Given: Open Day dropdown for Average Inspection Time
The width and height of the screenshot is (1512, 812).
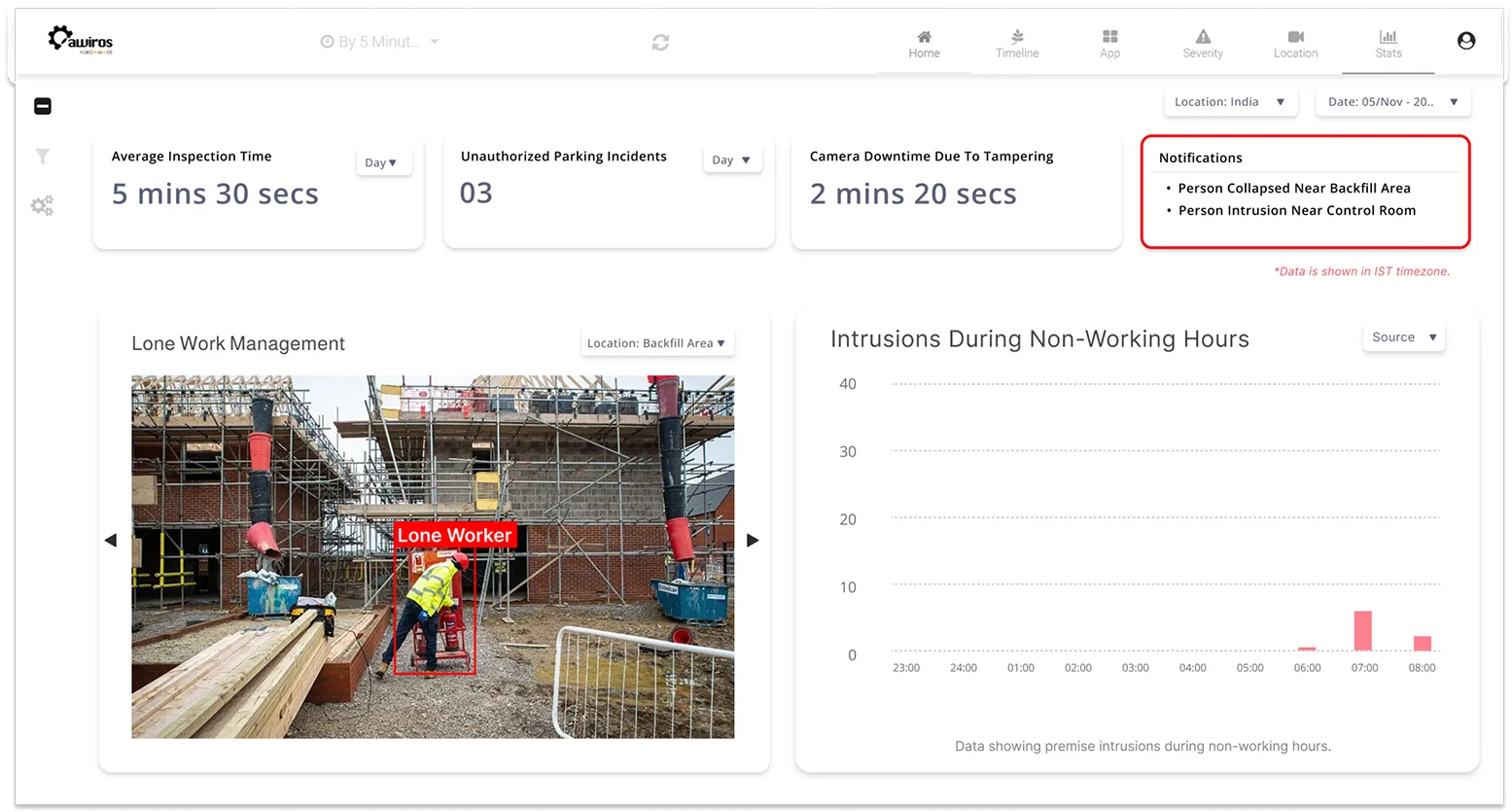Looking at the screenshot, I should coord(383,162).
